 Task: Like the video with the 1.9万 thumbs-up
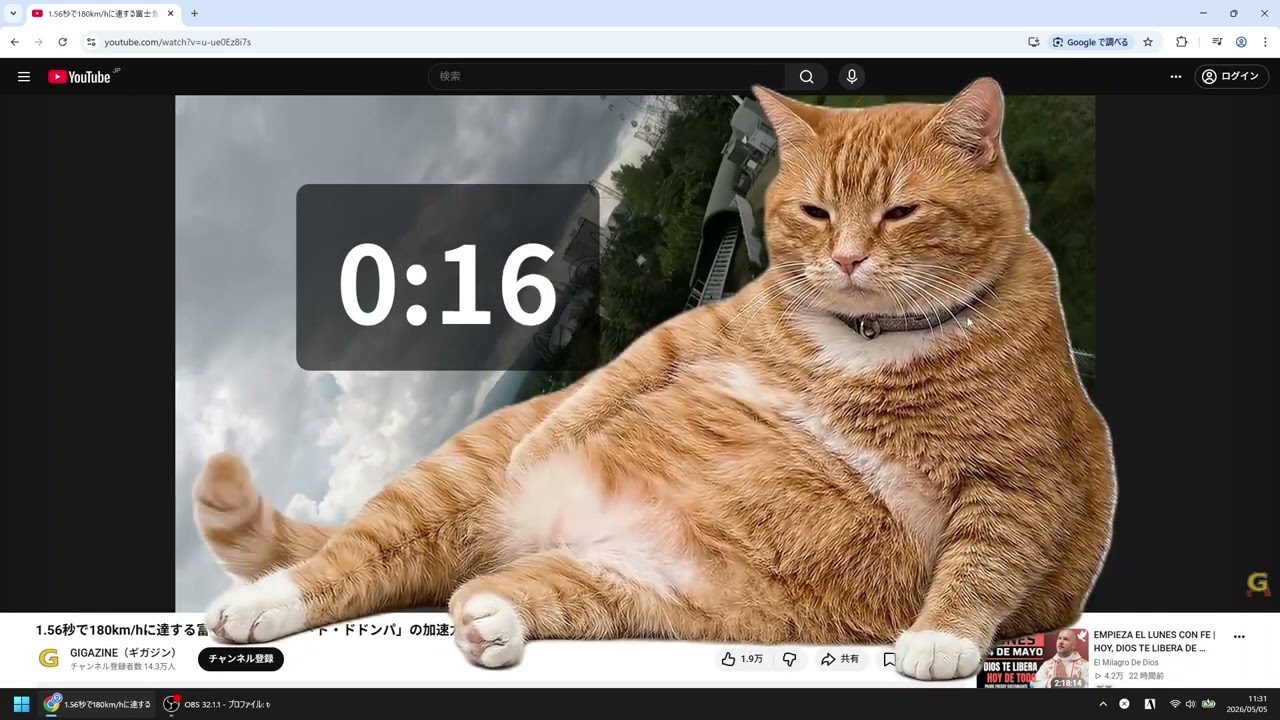click(742, 659)
